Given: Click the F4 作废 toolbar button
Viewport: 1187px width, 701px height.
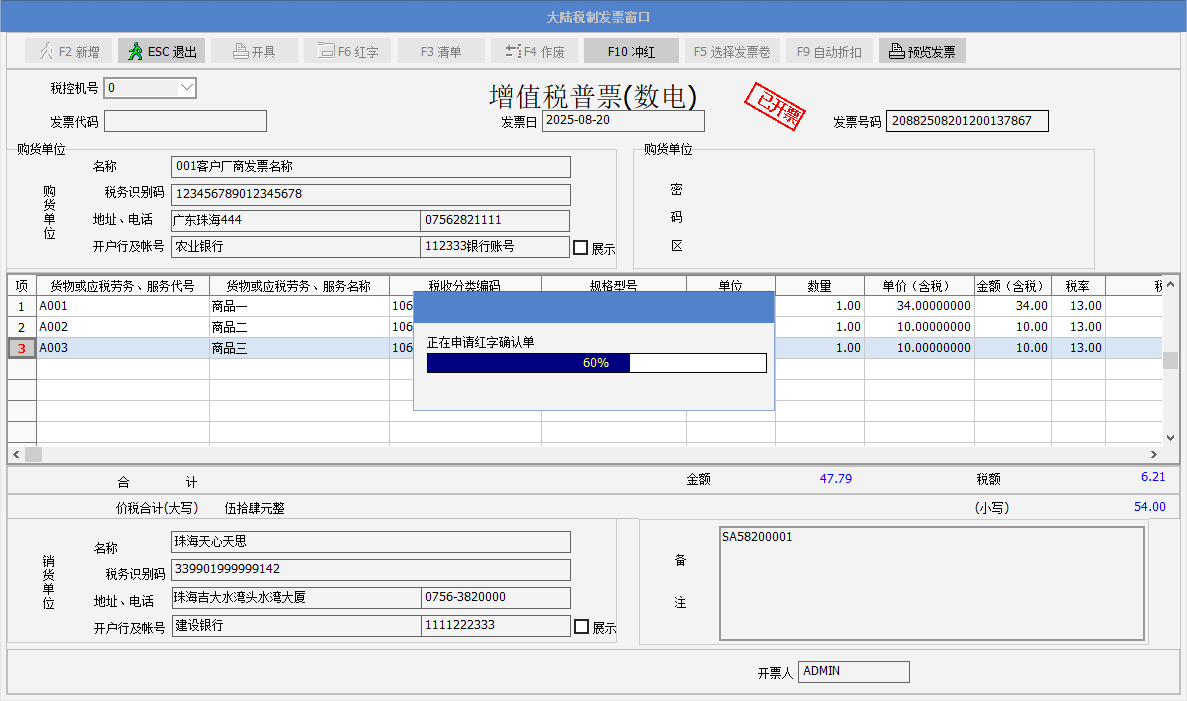Looking at the screenshot, I should click(534, 51).
